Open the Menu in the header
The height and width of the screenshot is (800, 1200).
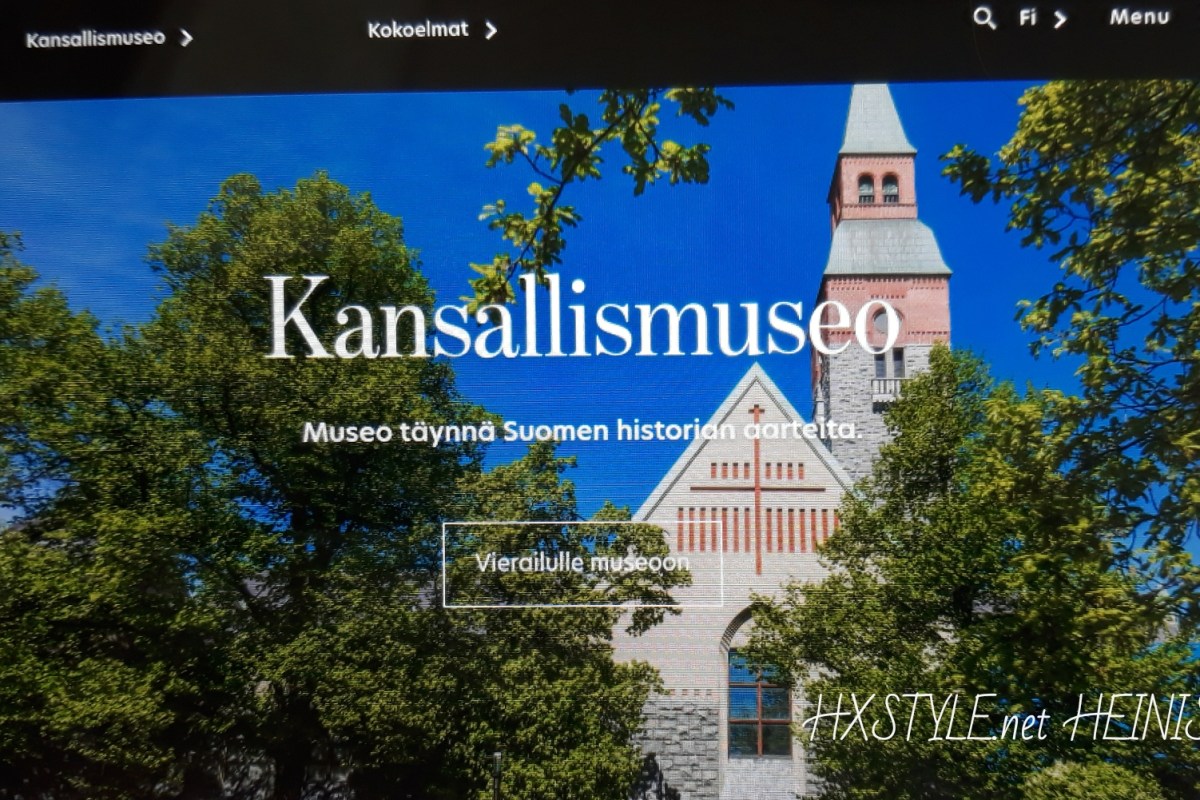[1139, 17]
